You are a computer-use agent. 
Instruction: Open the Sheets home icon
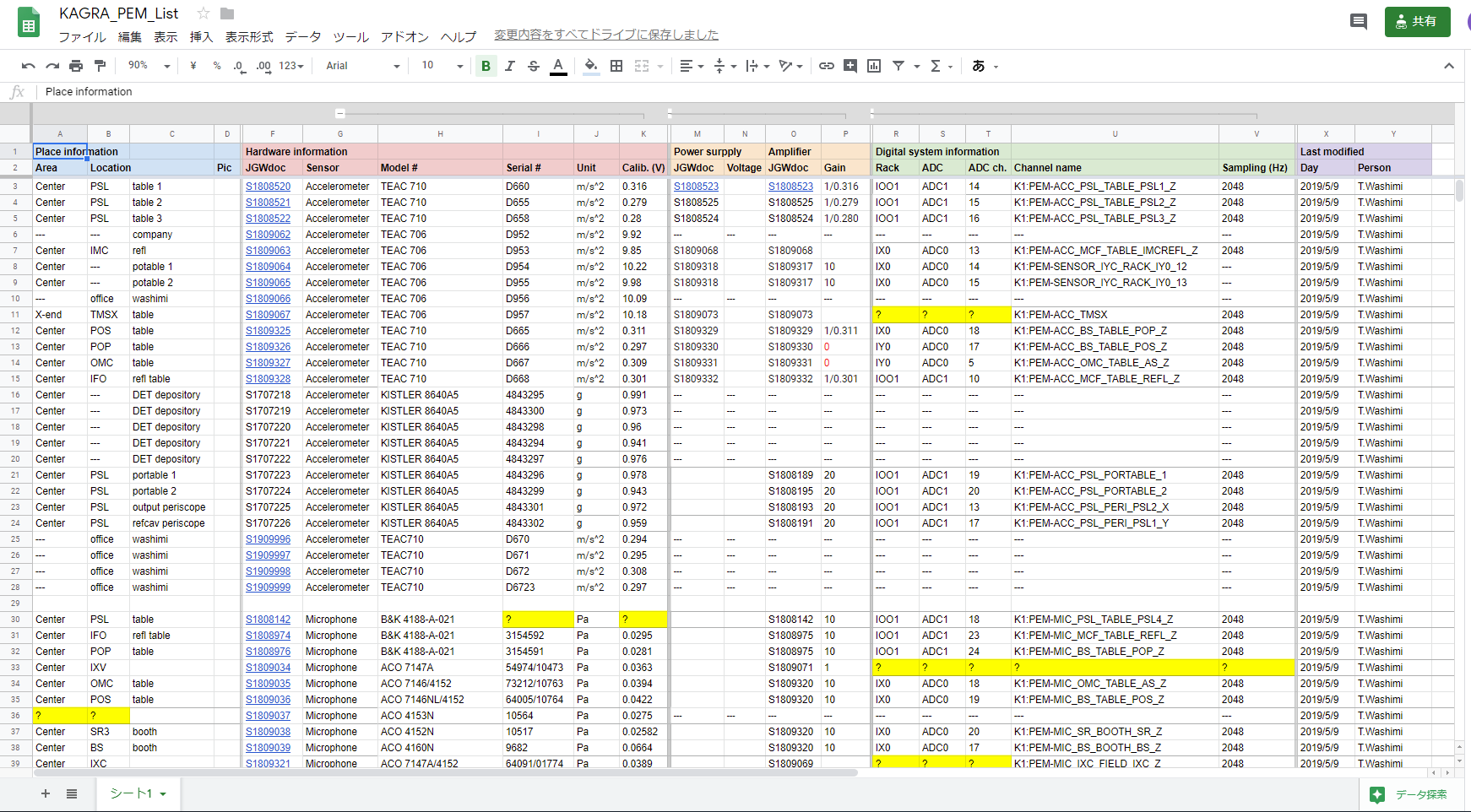click(29, 23)
